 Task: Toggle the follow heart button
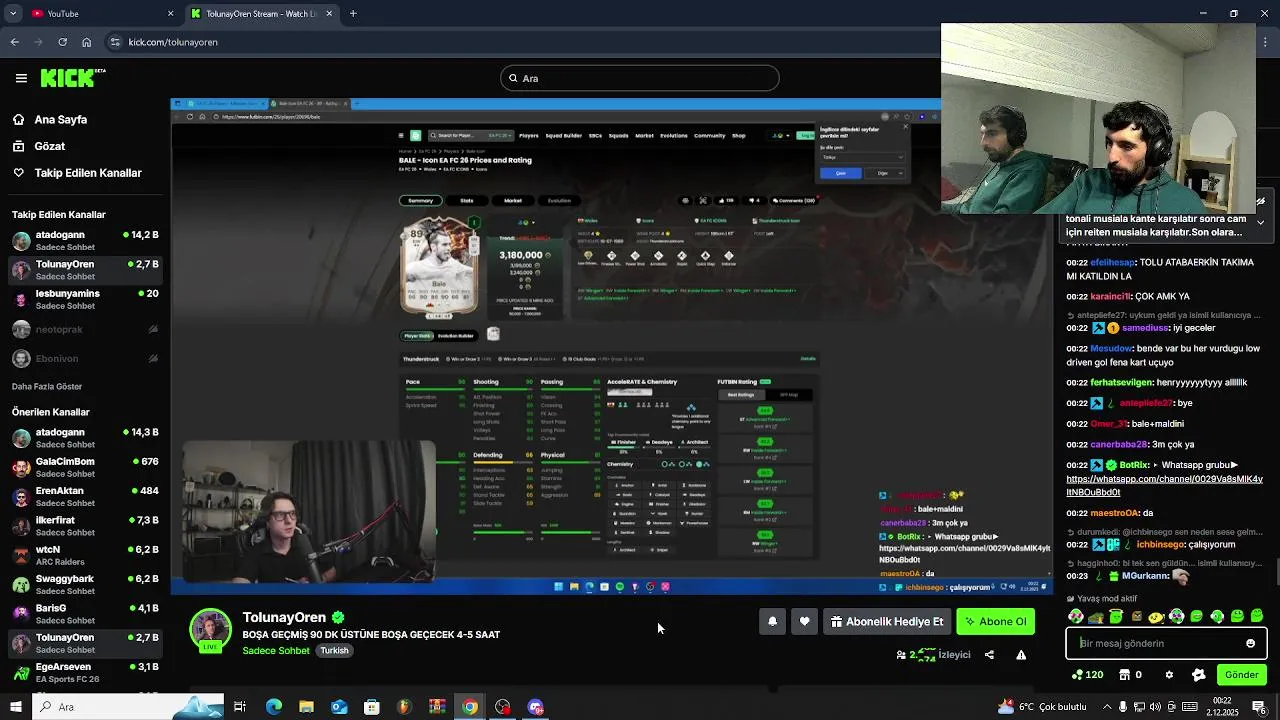[804, 621]
